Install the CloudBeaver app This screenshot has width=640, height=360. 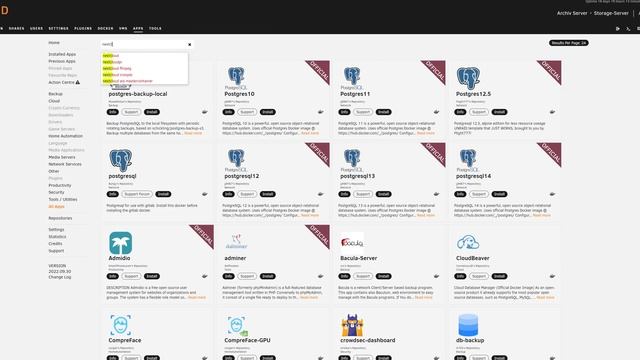click(x=499, y=276)
